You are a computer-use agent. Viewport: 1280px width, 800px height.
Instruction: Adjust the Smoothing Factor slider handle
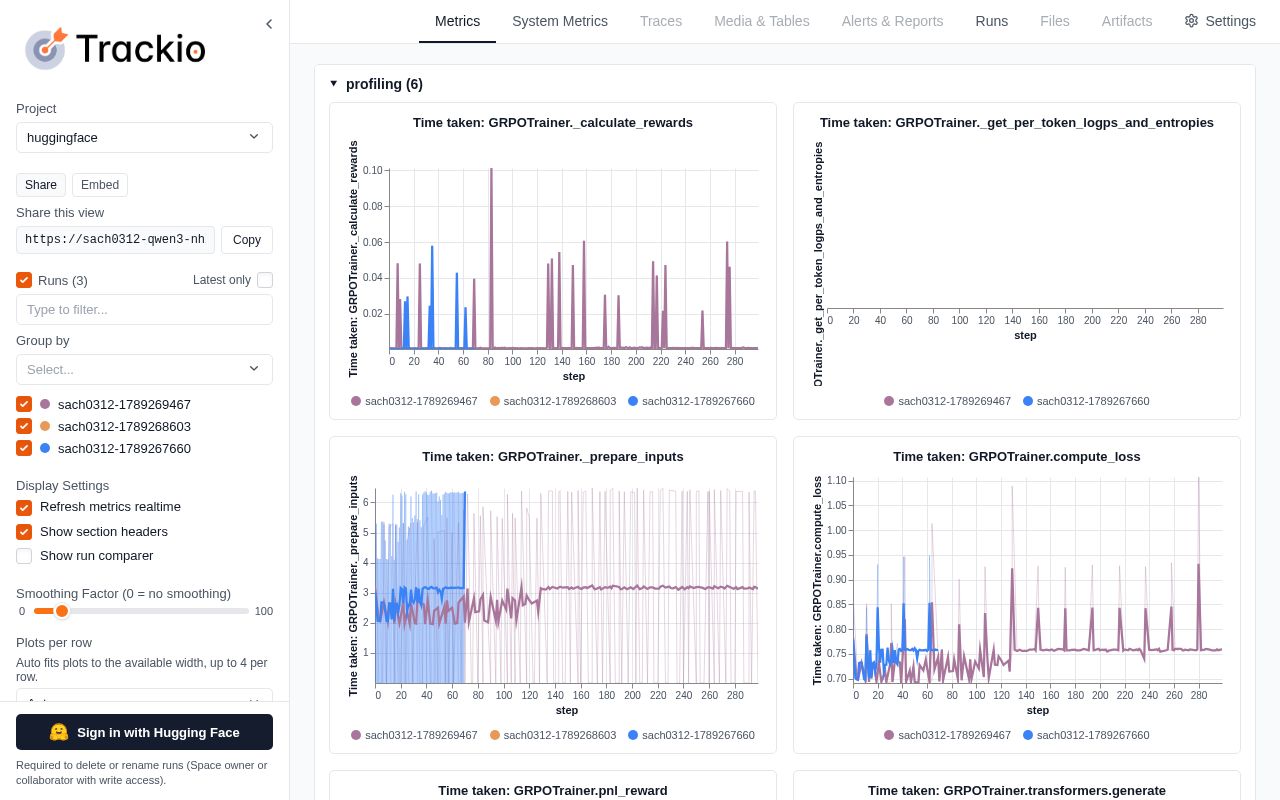pos(62,611)
